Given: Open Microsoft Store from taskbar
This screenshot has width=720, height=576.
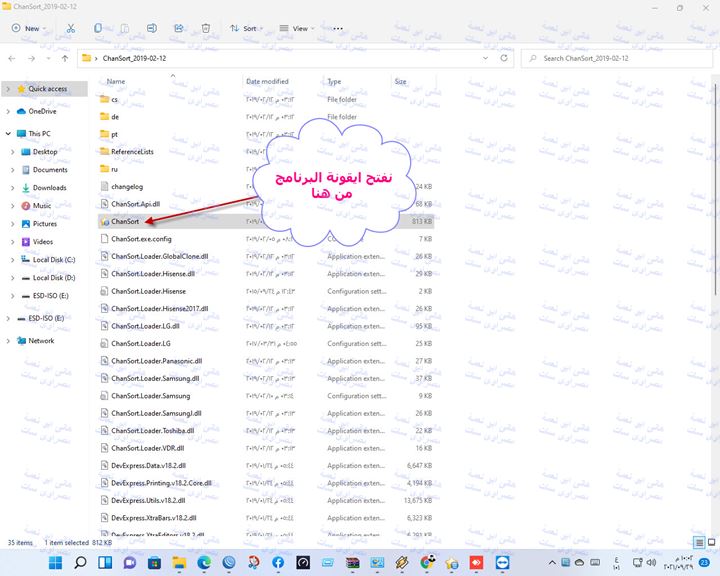Looking at the screenshot, I should pyautogui.click(x=154, y=563).
